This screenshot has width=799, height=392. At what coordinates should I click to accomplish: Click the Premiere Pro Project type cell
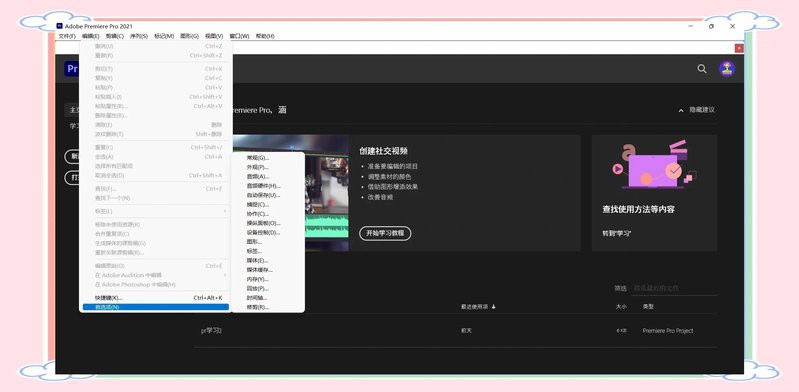668,331
